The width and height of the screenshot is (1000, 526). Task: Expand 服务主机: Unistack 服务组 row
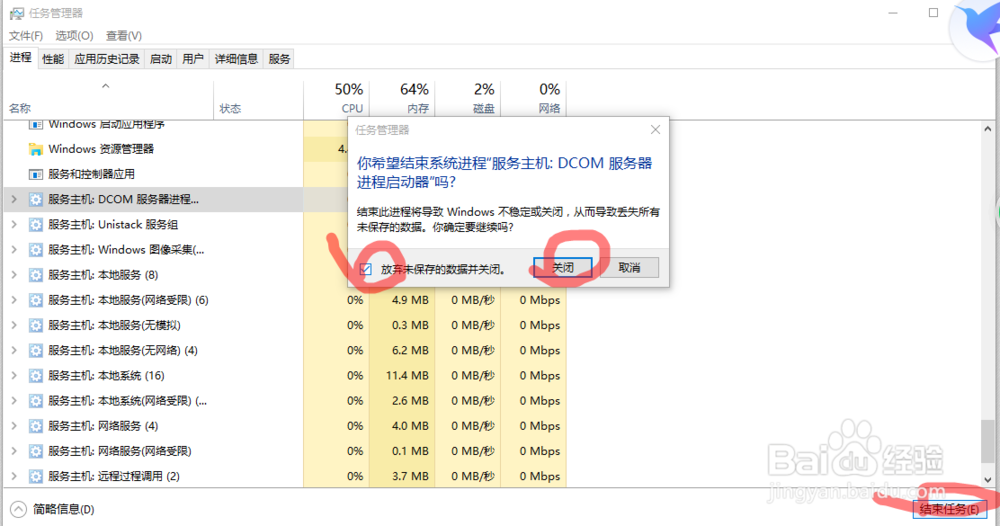(x=14, y=224)
